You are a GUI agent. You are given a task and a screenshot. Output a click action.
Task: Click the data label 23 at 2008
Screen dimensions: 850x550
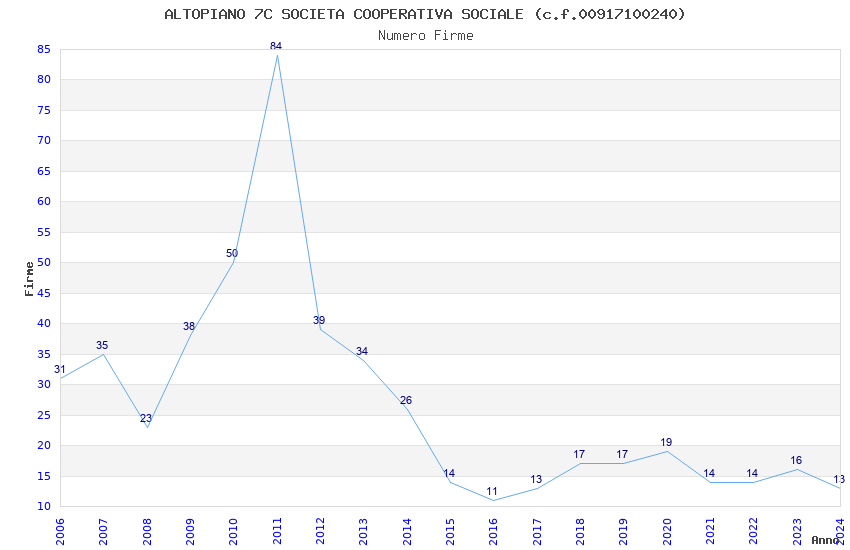(146, 418)
